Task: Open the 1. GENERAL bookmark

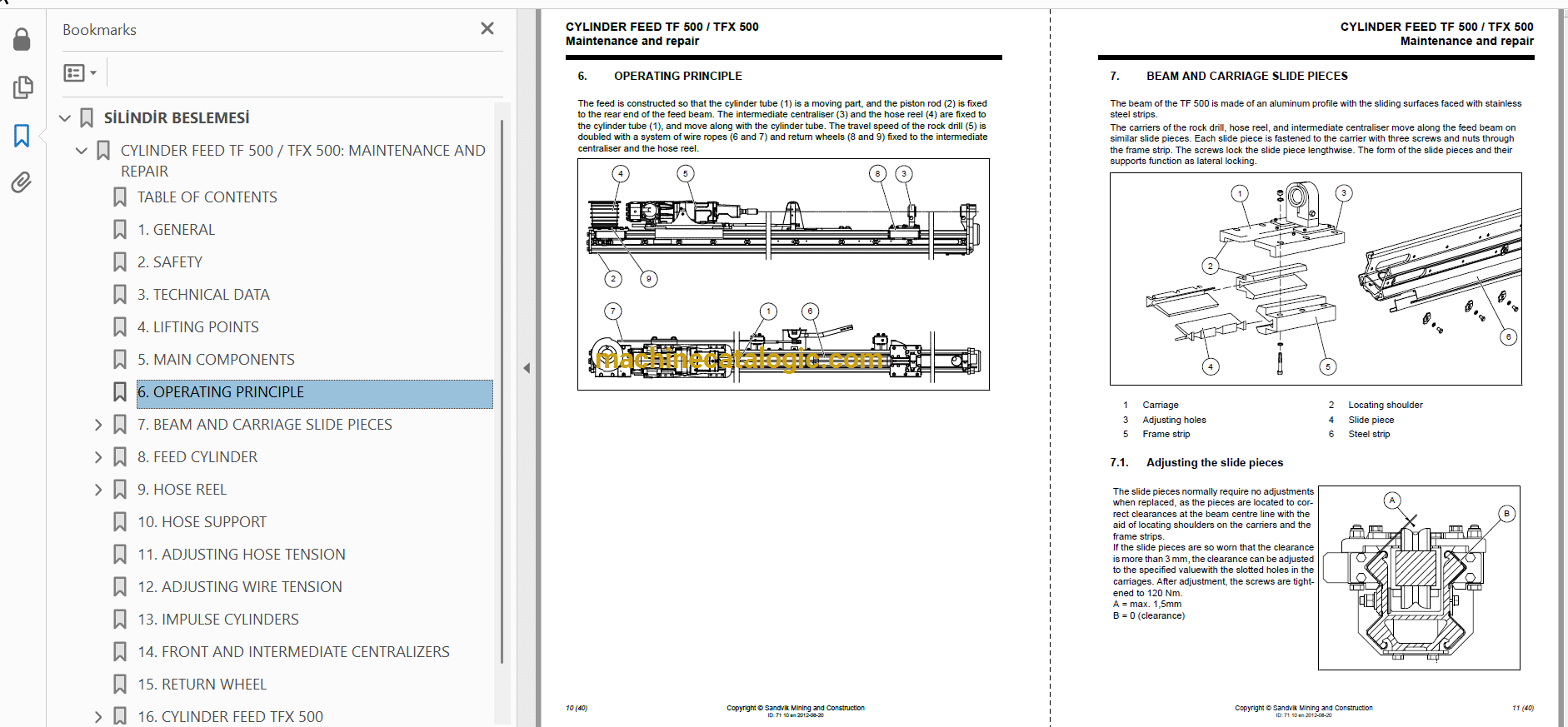Action: (x=176, y=230)
